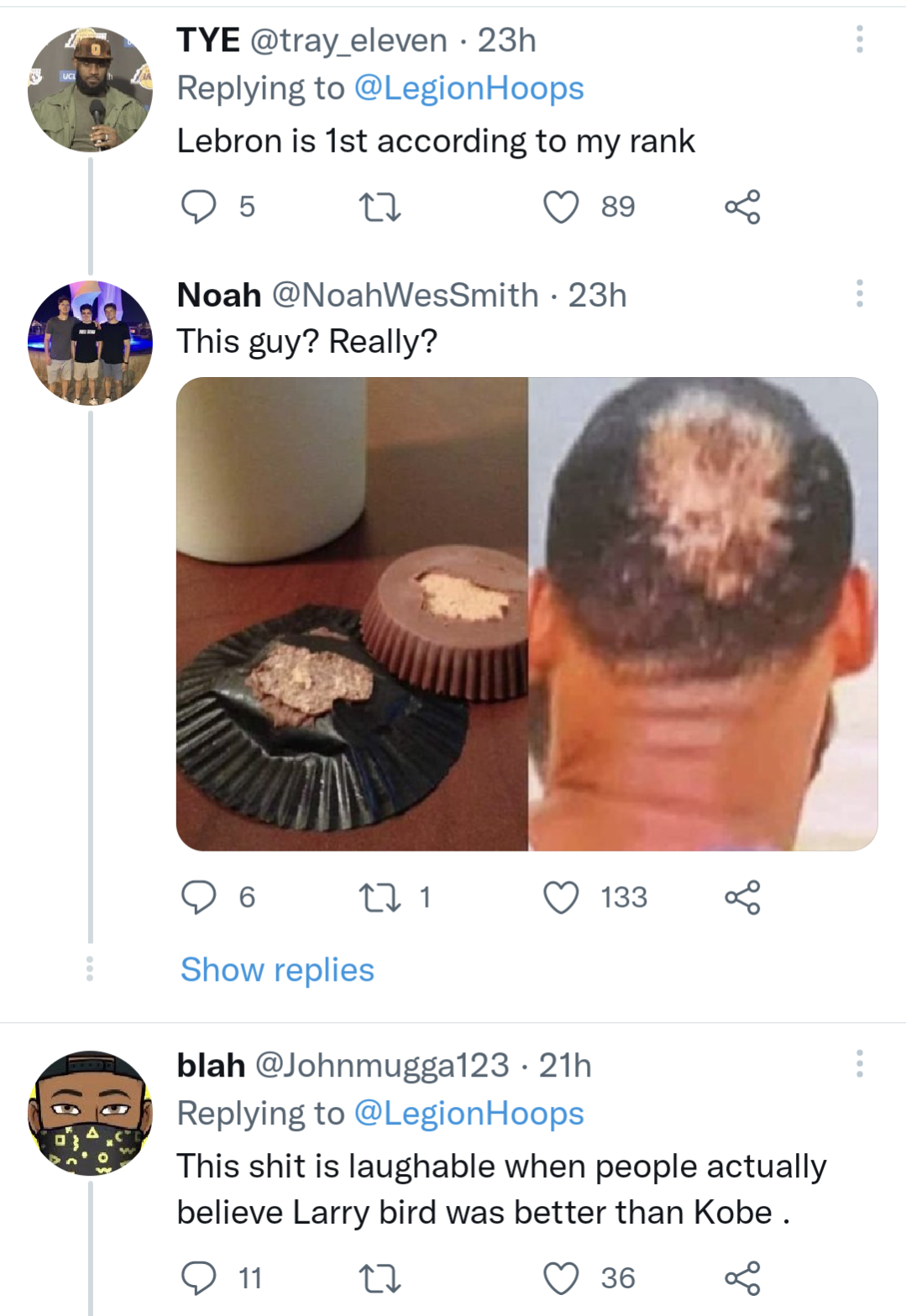Image resolution: width=906 pixels, height=1316 pixels.
Task: Share TYE's tweet
Action: coord(742,207)
